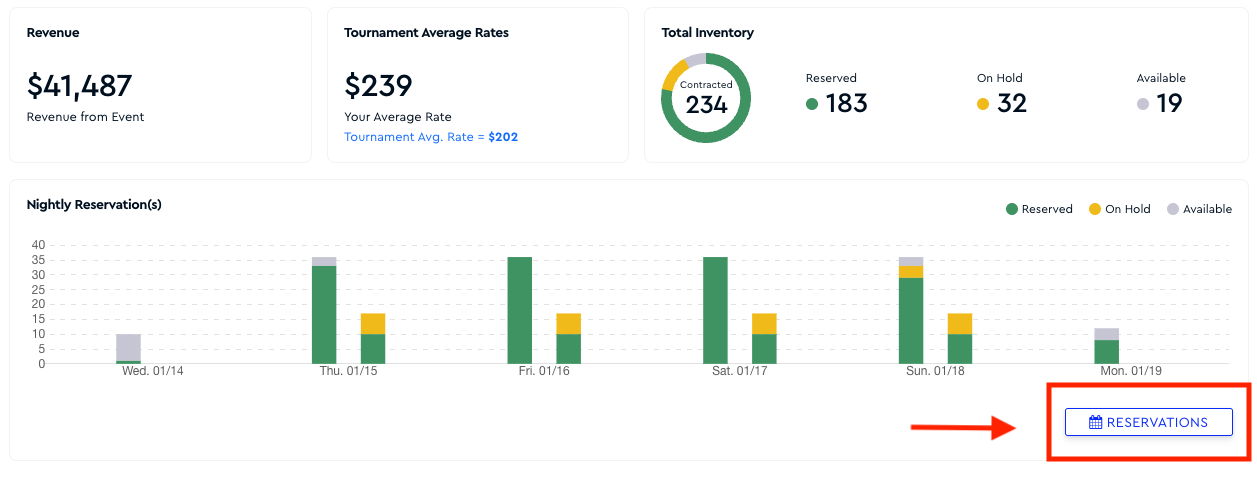The image size is (1257, 480).
Task: Click the tall green Fri. 01/16 bar
Action: coord(520,310)
